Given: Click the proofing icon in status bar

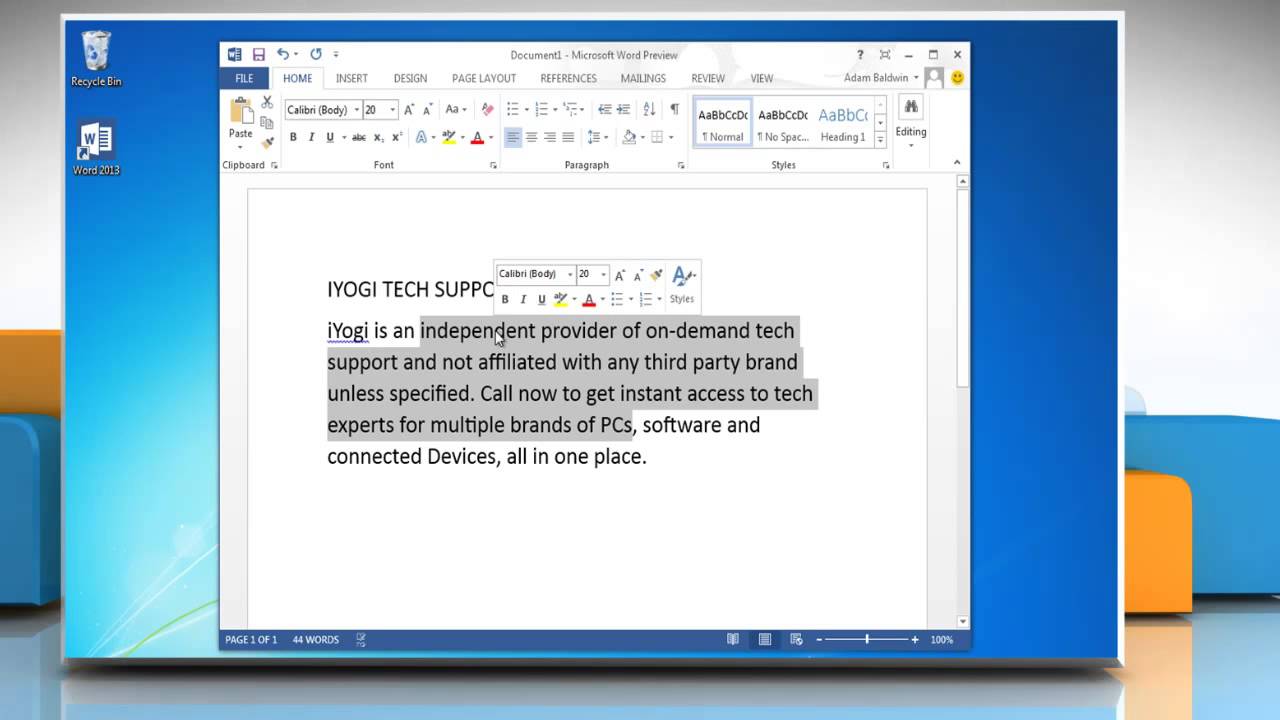Looking at the screenshot, I should (361, 639).
